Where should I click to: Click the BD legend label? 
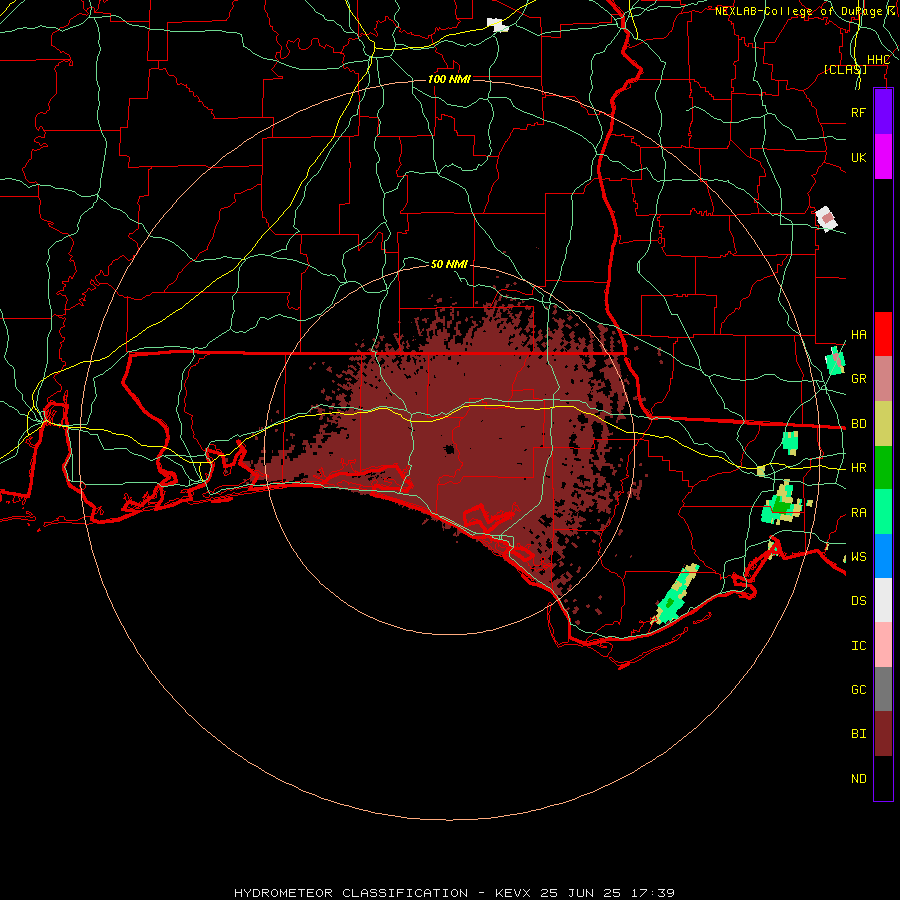point(858,424)
